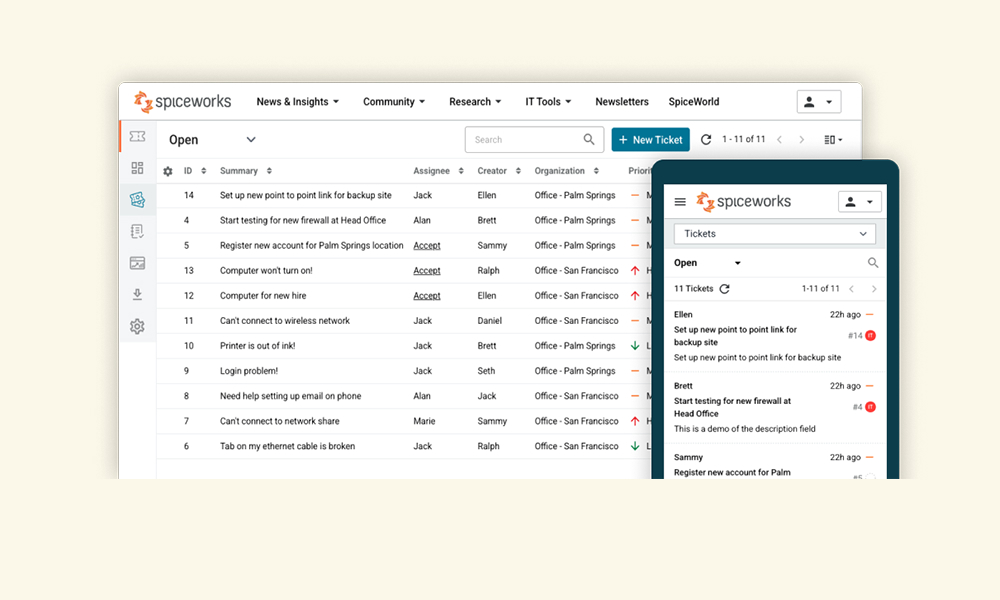This screenshot has width=1000, height=600.
Task: Open the mobile user account dropdown
Action: tap(860, 201)
